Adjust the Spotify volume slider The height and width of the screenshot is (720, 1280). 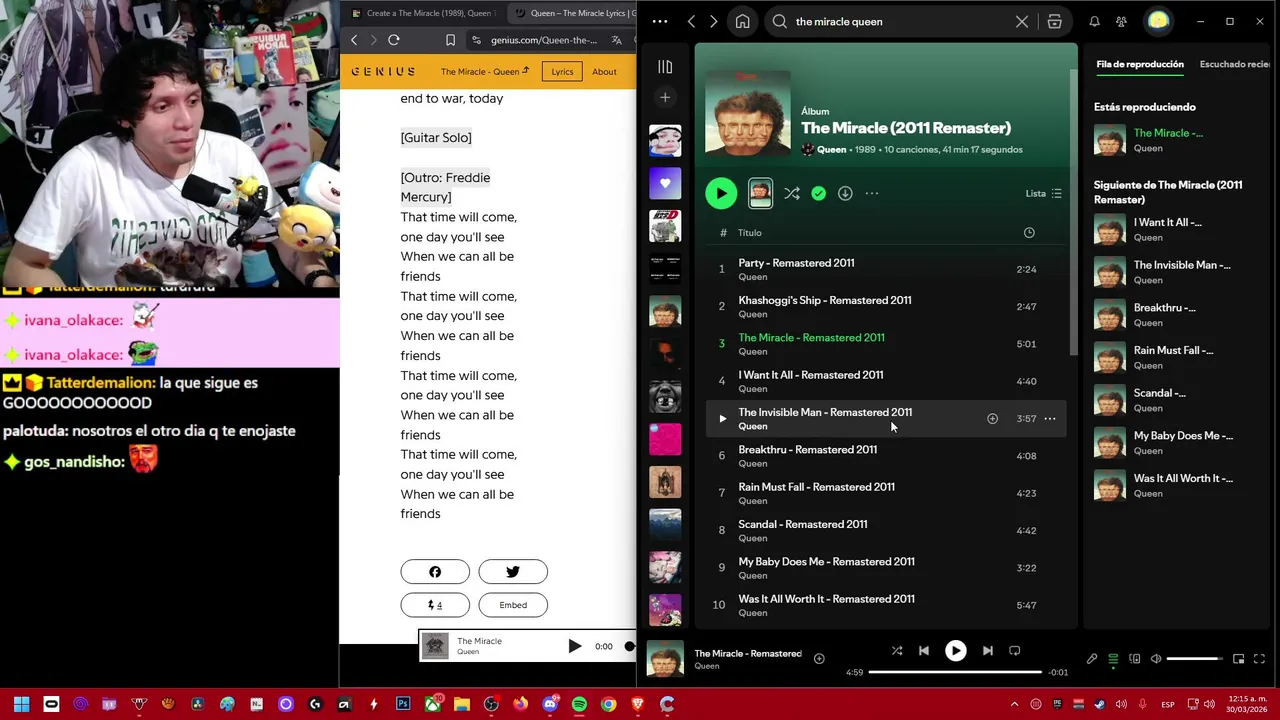[x=1195, y=659]
